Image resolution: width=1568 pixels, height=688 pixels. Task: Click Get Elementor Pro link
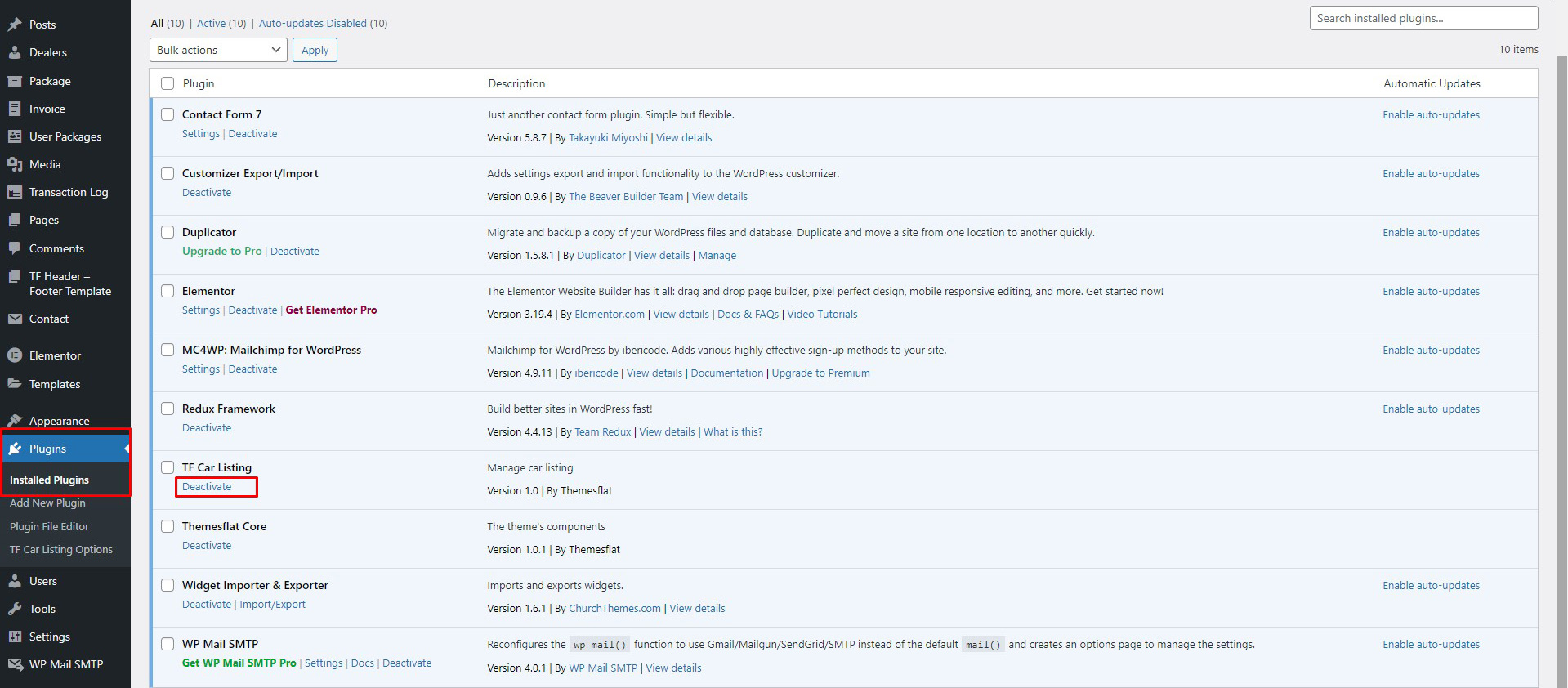331,310
